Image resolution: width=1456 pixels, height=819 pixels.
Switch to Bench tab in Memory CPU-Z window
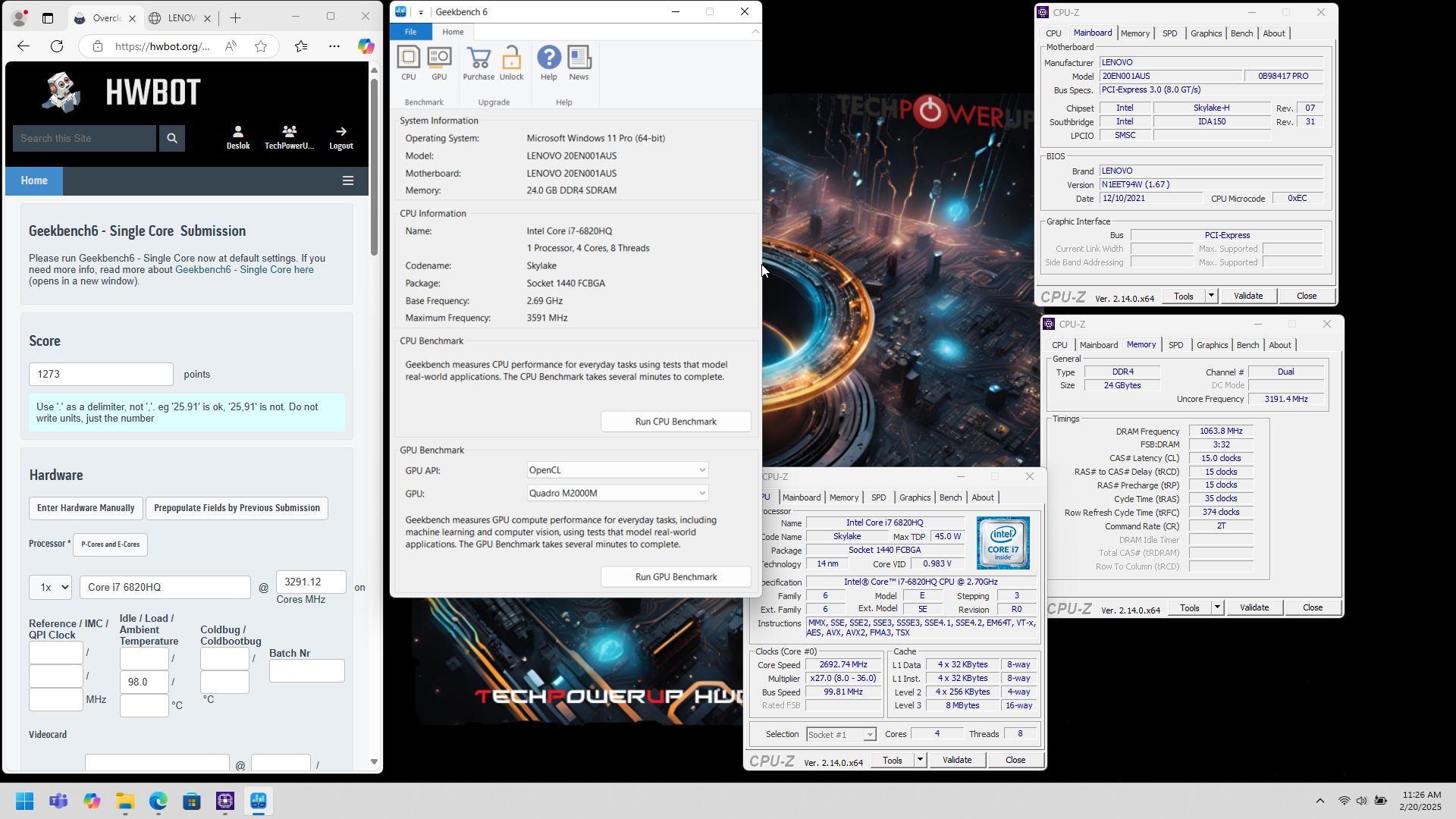pyautogui.click(x=1247, y=345)
